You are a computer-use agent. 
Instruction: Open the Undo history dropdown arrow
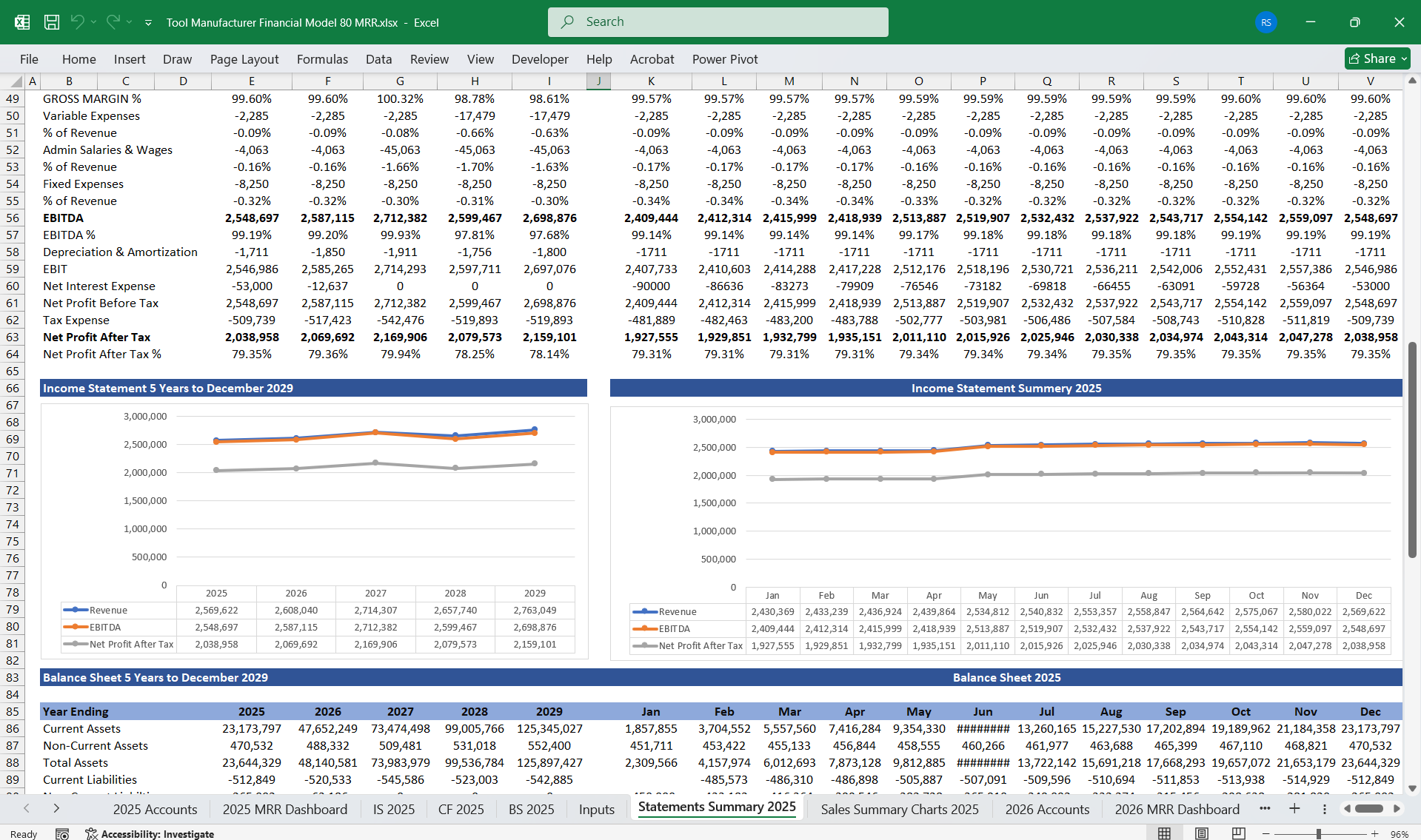tap(95, 21)
